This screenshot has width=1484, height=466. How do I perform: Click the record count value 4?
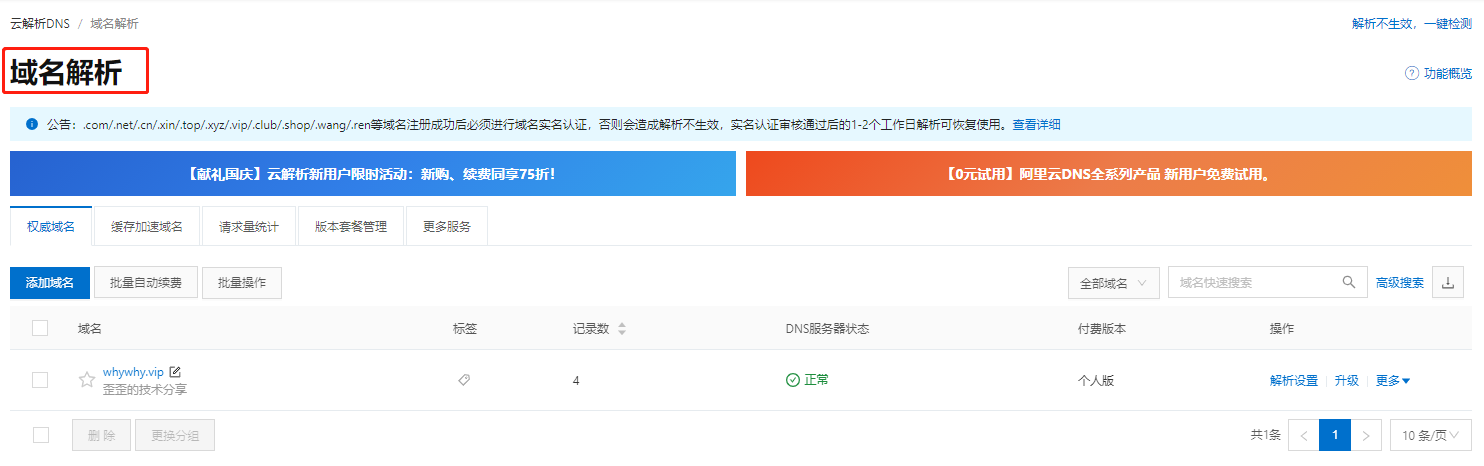[576, 381]
